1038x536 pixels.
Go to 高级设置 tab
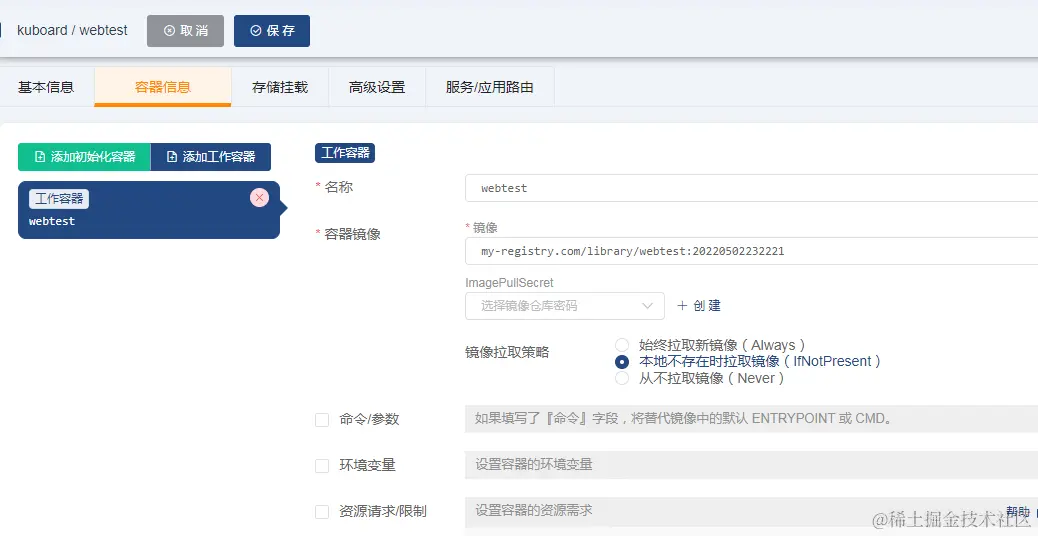pos(377,87)
